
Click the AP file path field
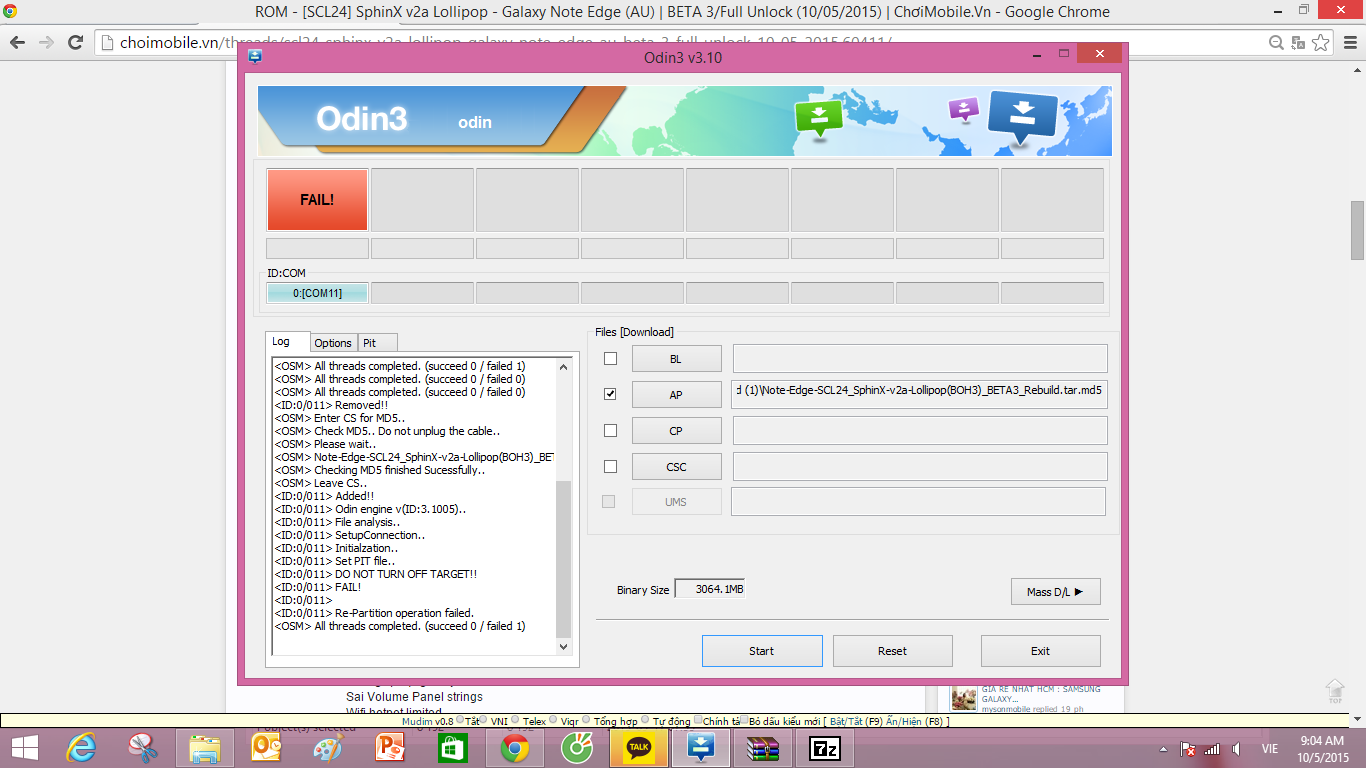(x=919, y=395)
